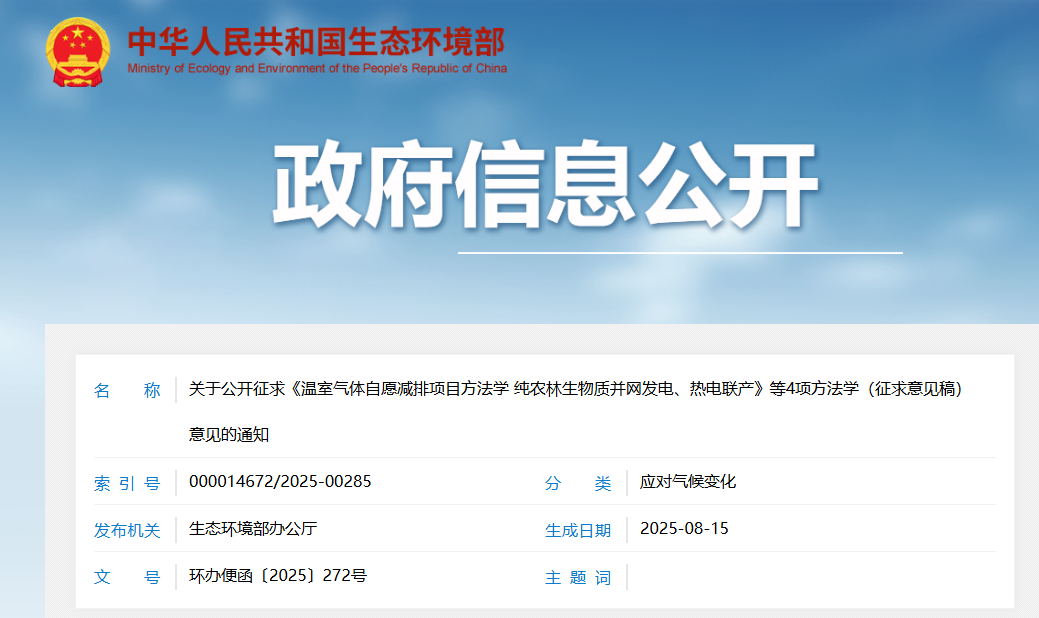Open the notice title about 温室气体自愿减排项目方法学
Image resolution: width=1039 pixels, height=618 pixels.
[575, 390]
